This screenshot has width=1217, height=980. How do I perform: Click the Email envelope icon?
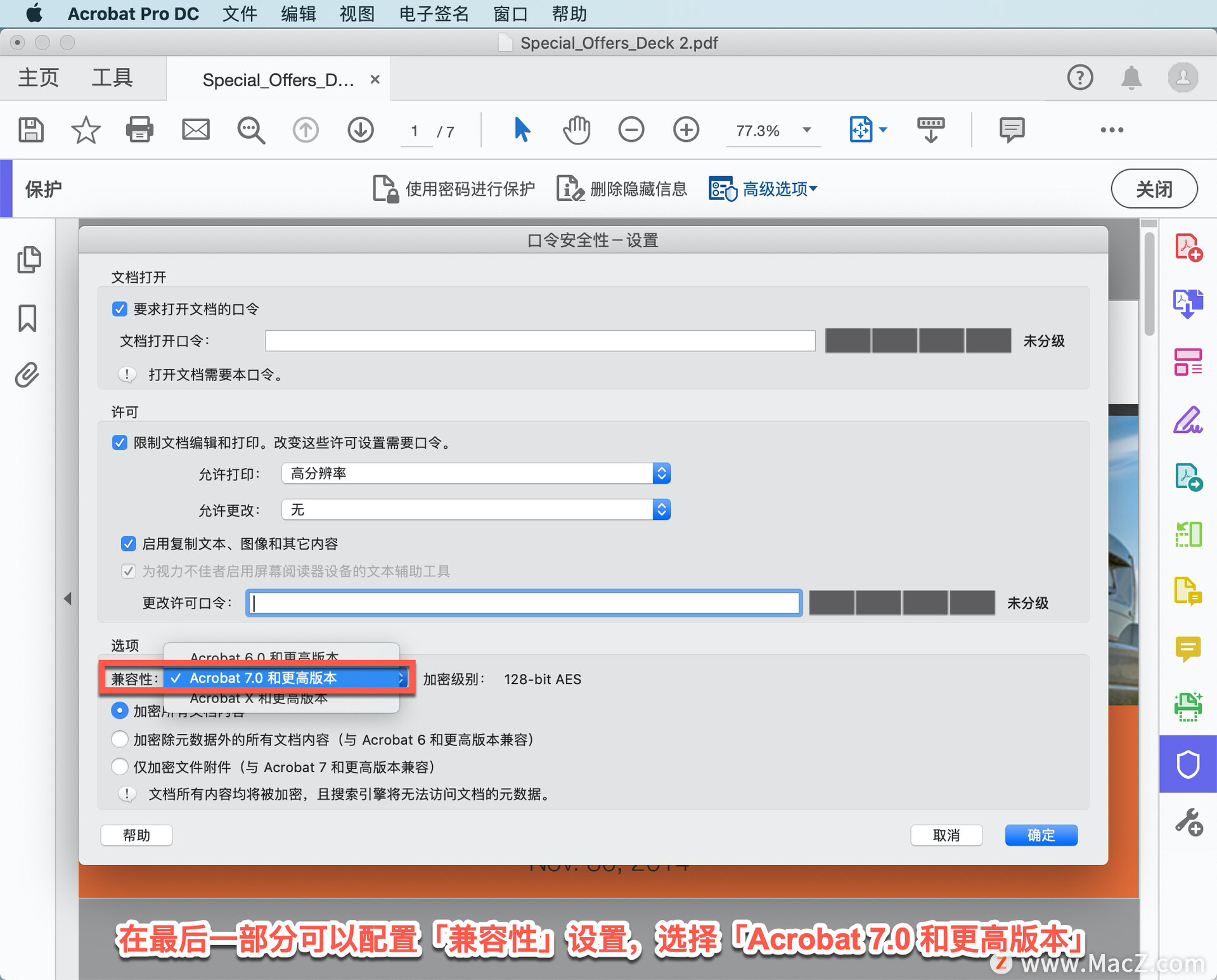pos(196,130)
